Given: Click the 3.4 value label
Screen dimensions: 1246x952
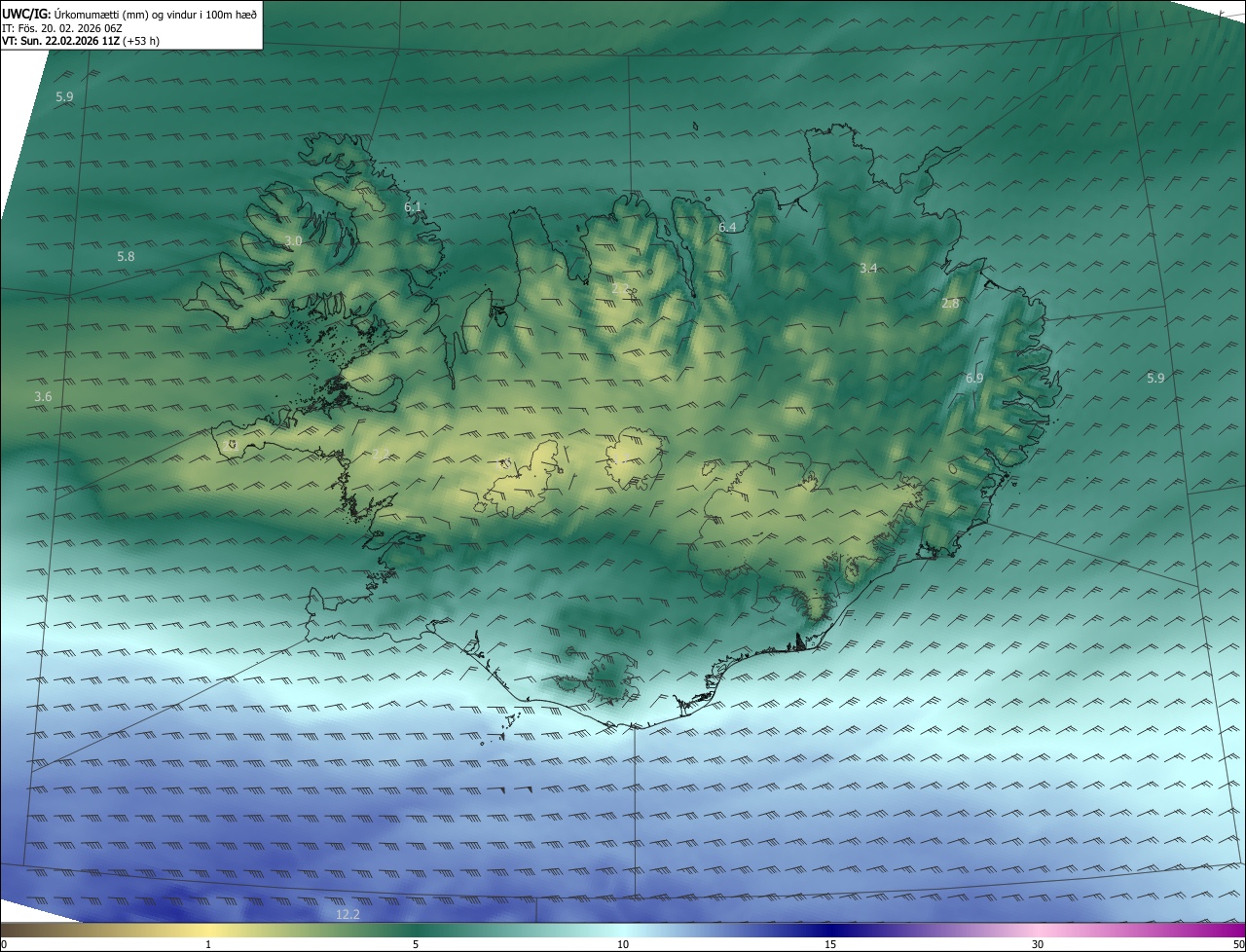Looking at the screenshot, I should pos(869,268).
